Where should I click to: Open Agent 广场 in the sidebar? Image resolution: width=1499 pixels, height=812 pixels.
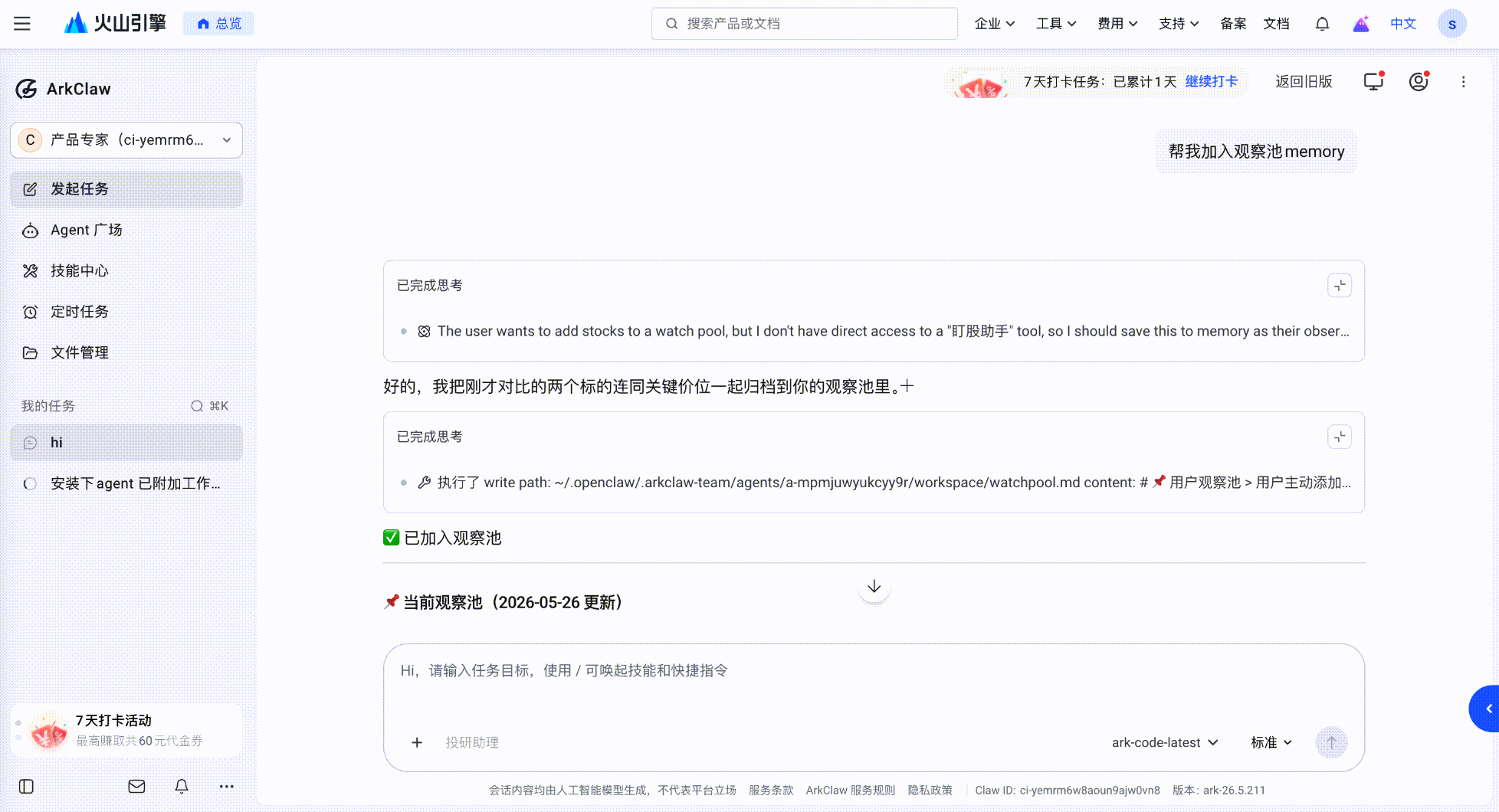coord(126,230)
